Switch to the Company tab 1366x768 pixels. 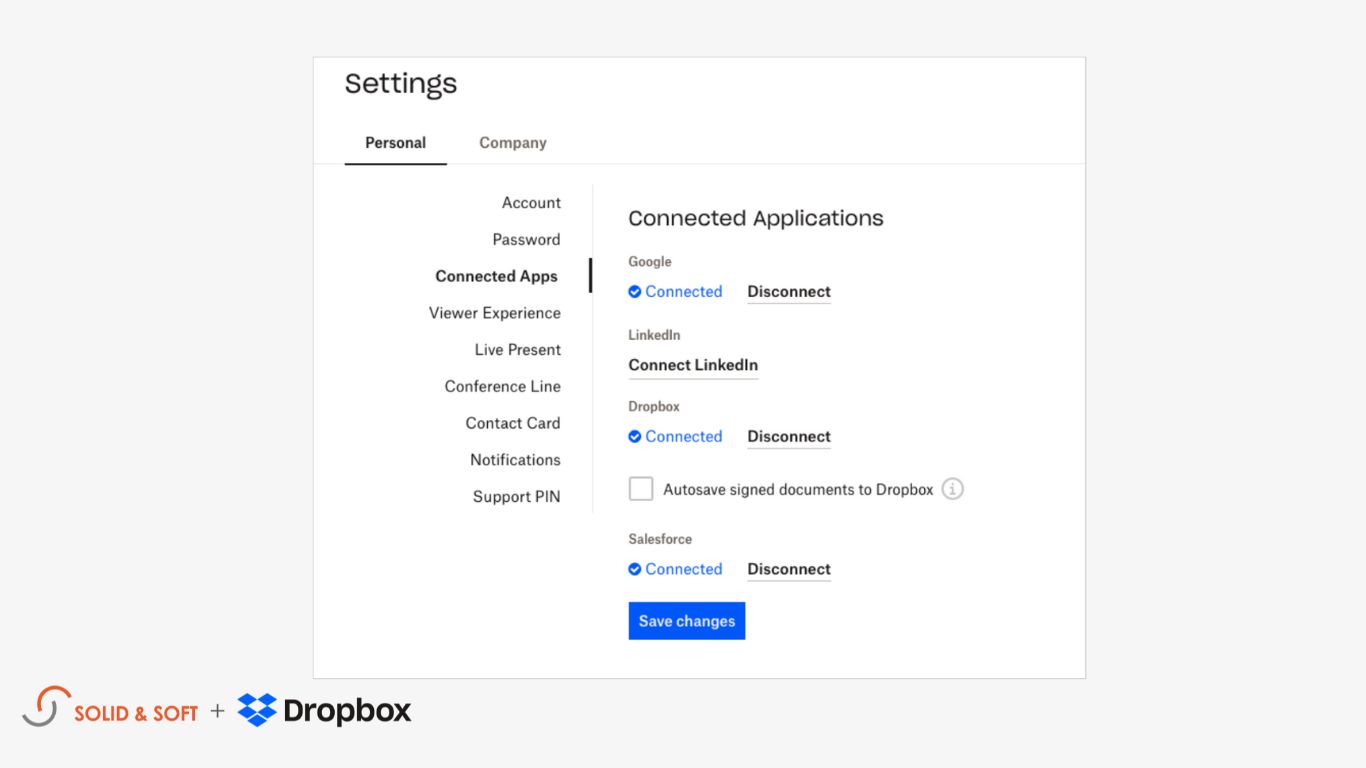point(512,142)
